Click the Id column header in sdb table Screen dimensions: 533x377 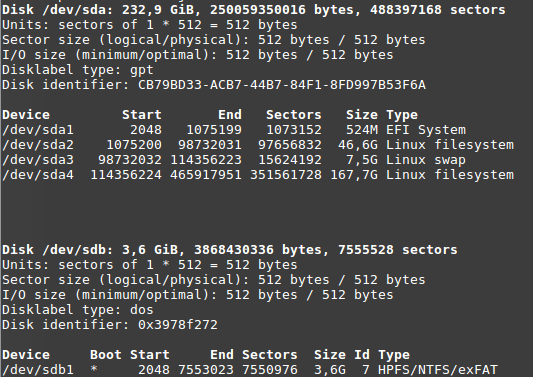click(362, 355)
